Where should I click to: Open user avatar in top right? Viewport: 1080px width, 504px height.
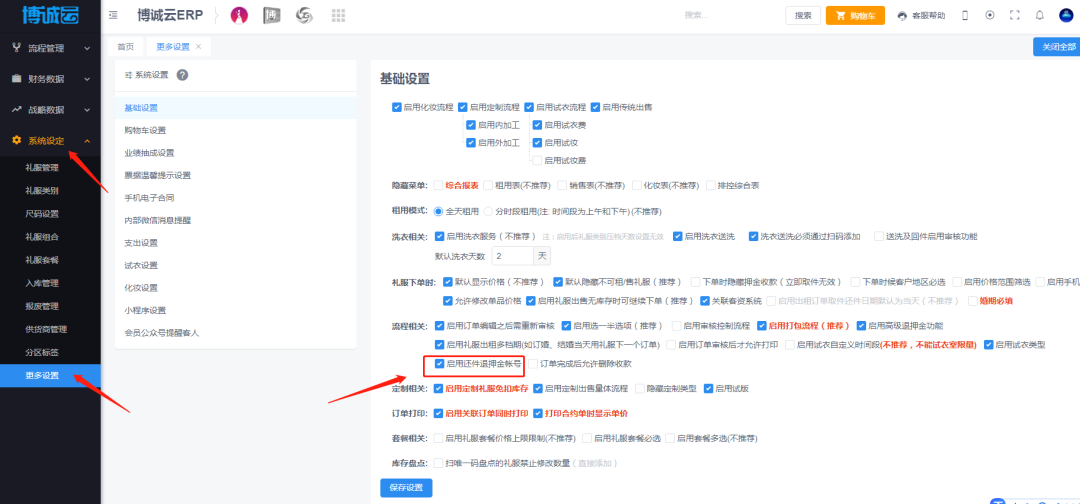click(1066, 15)
